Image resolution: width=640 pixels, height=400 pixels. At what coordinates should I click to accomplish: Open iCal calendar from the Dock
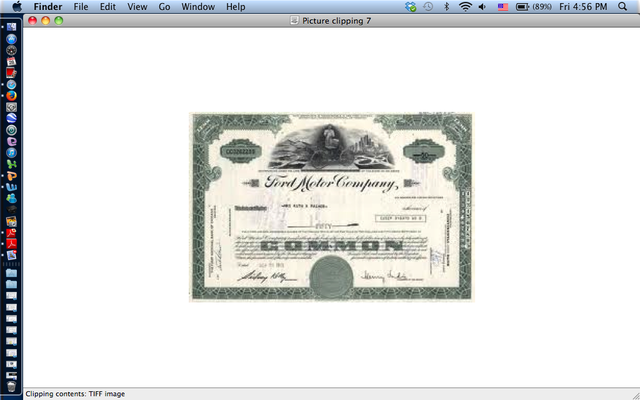pos(11,62)
